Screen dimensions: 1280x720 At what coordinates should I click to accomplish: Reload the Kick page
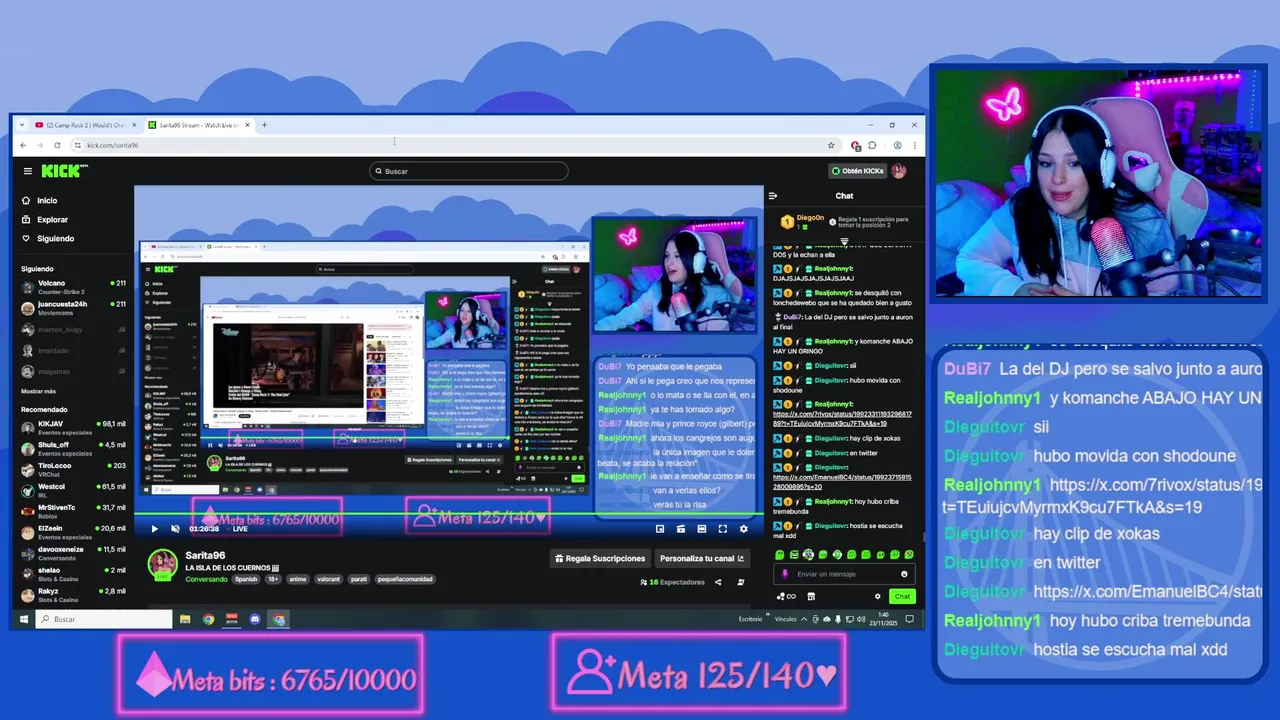coord(57,145)
